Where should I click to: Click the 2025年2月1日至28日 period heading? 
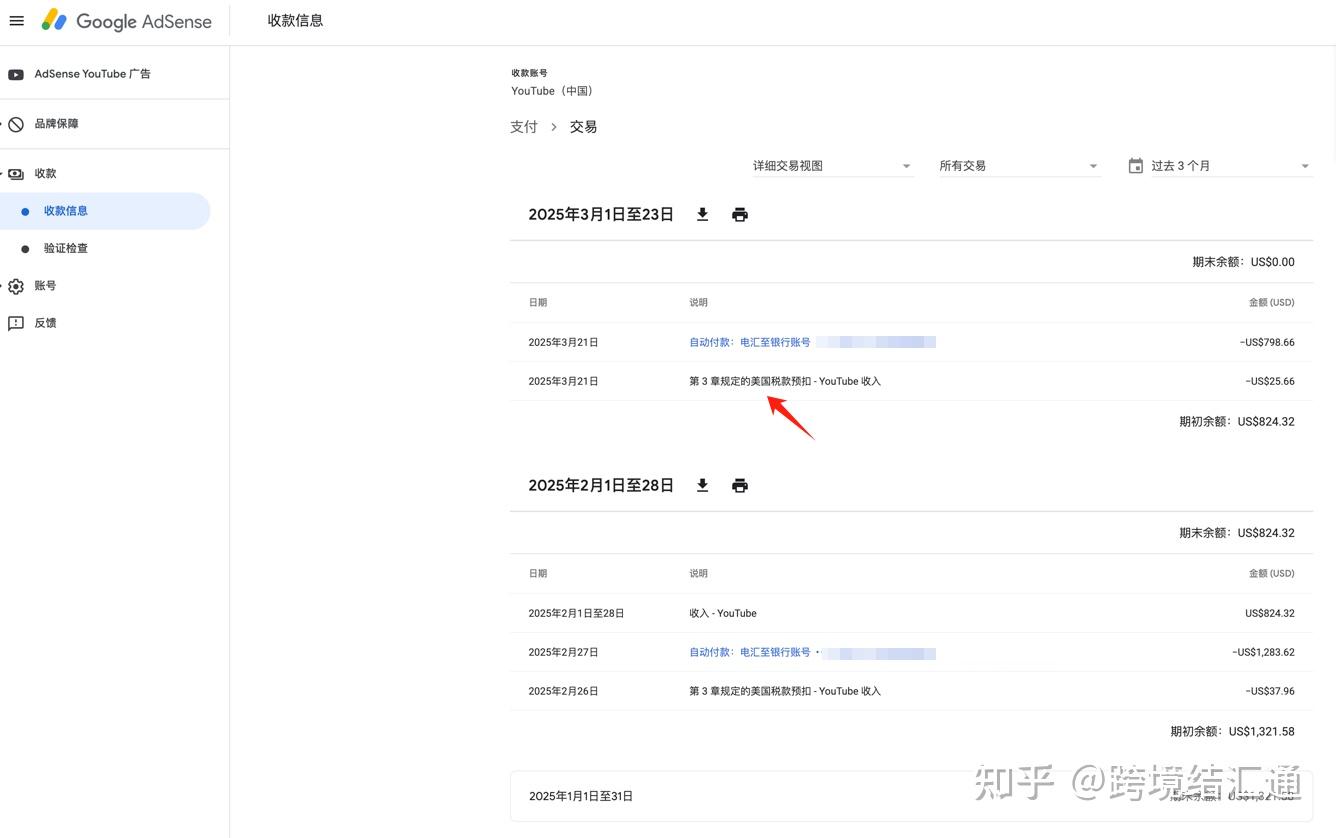coord(601,486)
